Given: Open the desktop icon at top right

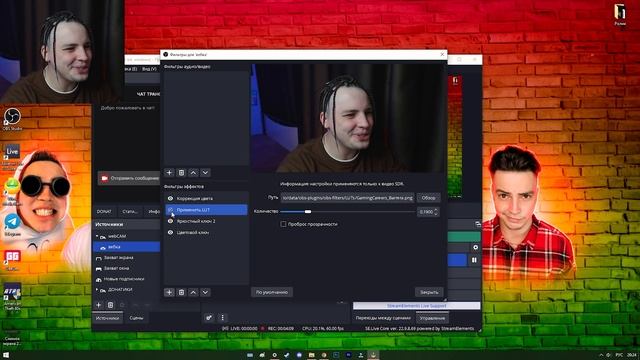Looking at the screenshot, I should [x=620, y=15].
